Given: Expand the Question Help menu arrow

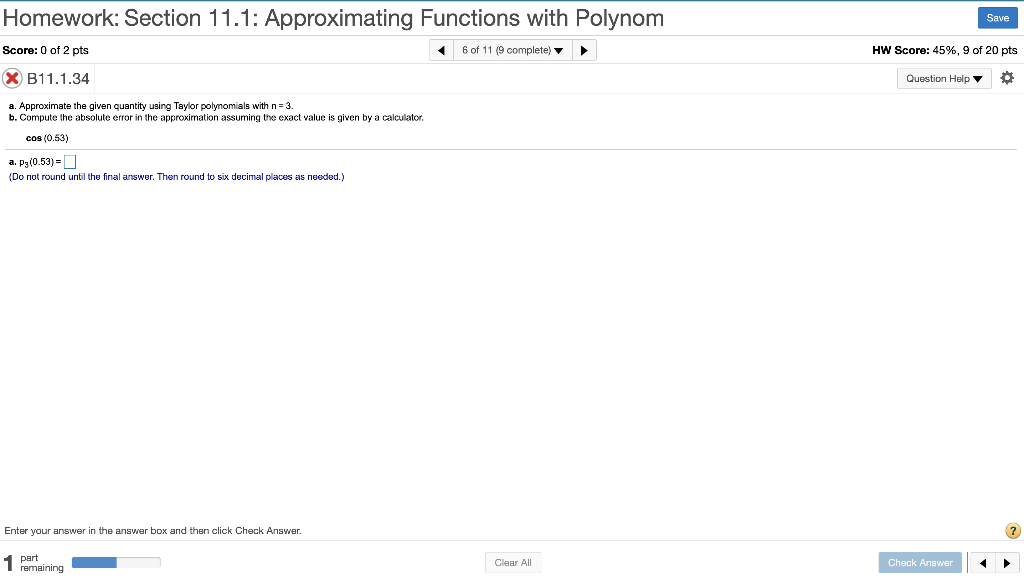Looking at the screenshot, I should point(976,77).
